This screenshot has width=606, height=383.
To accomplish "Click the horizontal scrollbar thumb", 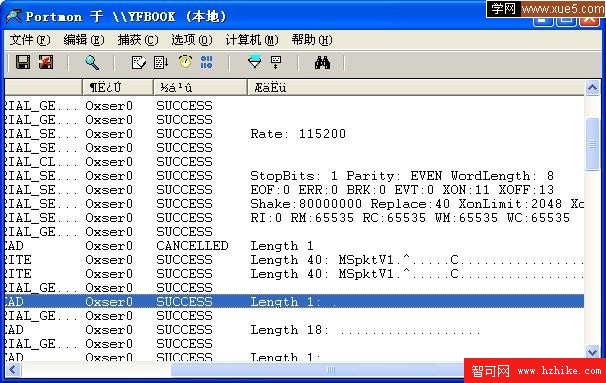I will pos(330,369).
